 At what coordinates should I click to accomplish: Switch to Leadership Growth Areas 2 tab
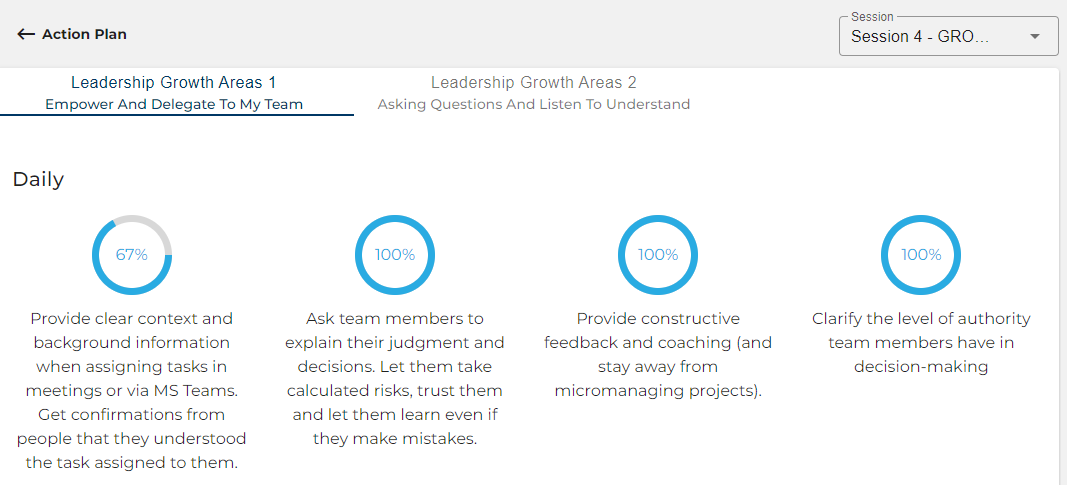point(534,93)
